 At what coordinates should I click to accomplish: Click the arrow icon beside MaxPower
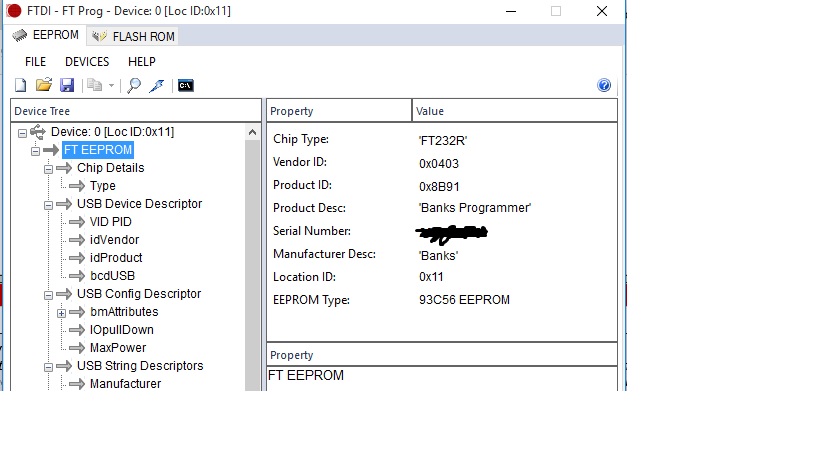pyautogui.click(x=77, y=348)
